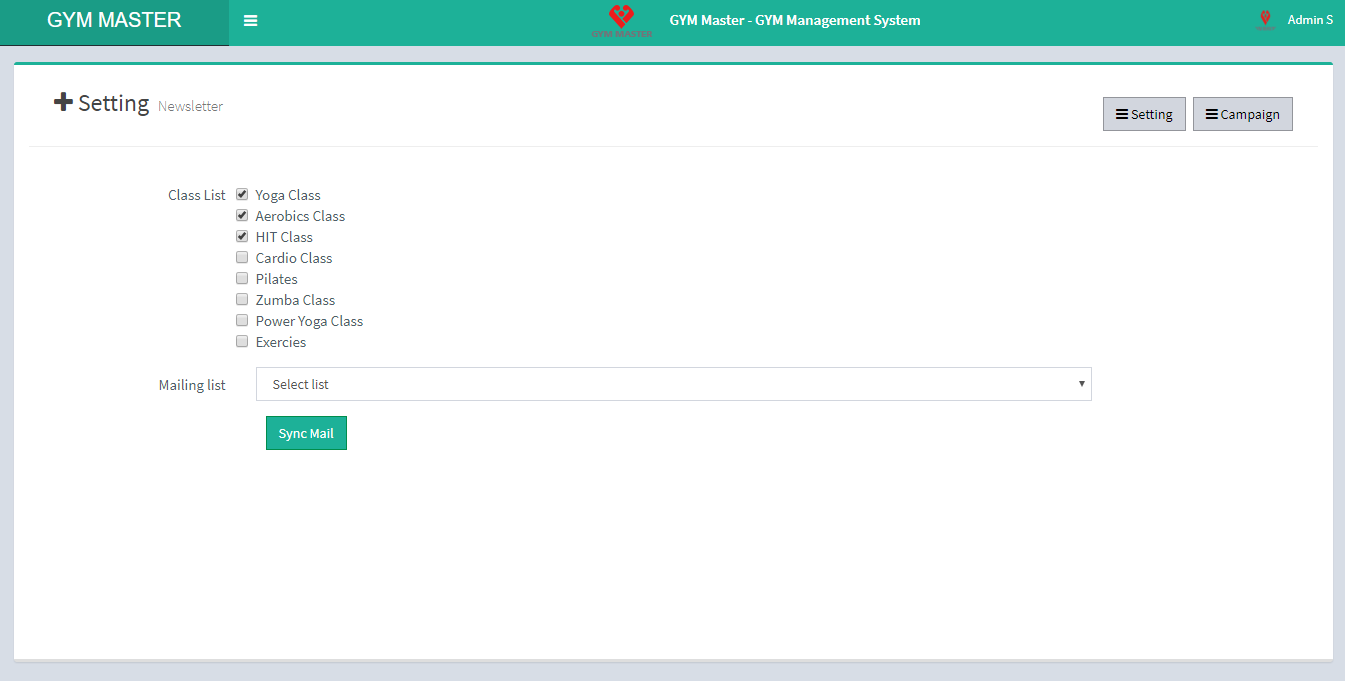
Task: Open the Admin S user menu
Action: 1309,20
